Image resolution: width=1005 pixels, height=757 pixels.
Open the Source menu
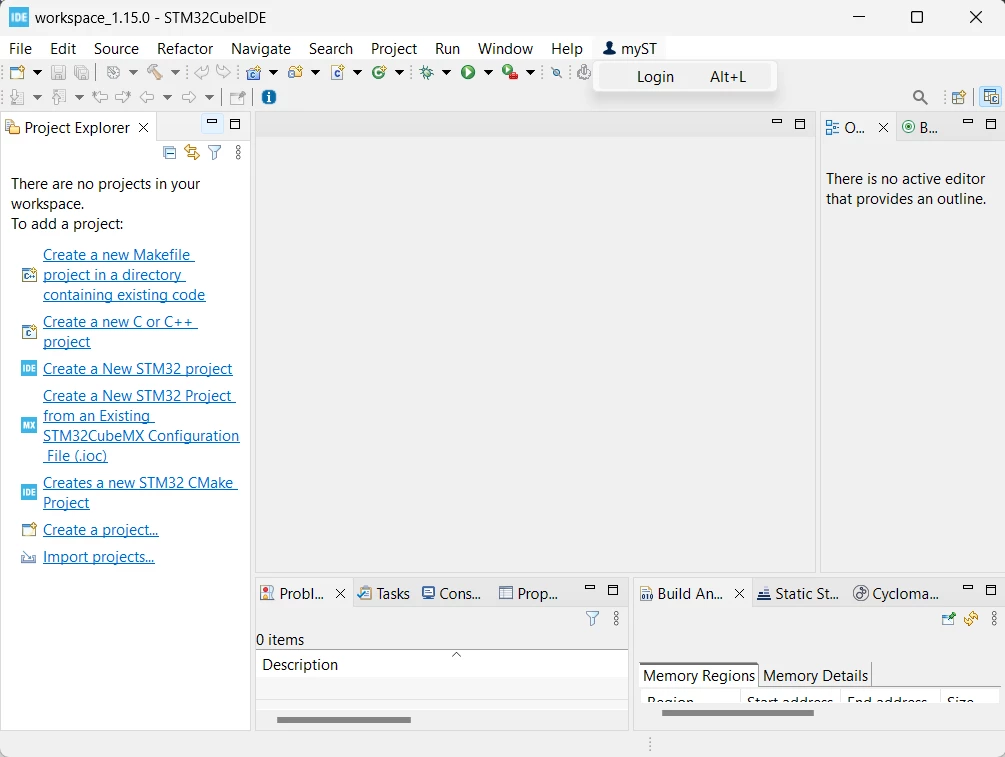116,49
